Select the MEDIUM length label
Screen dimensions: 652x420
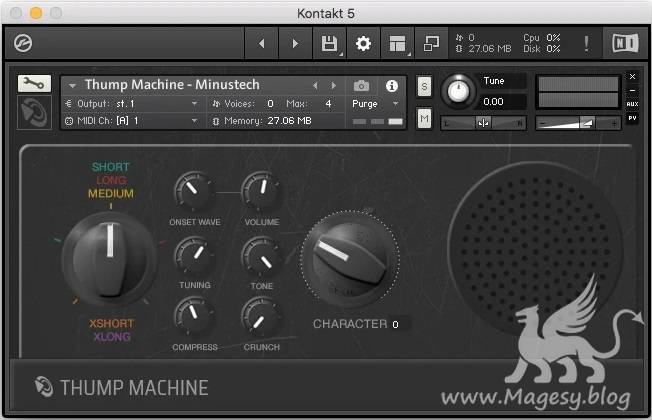pyautogui.click(x=111, y=193)
